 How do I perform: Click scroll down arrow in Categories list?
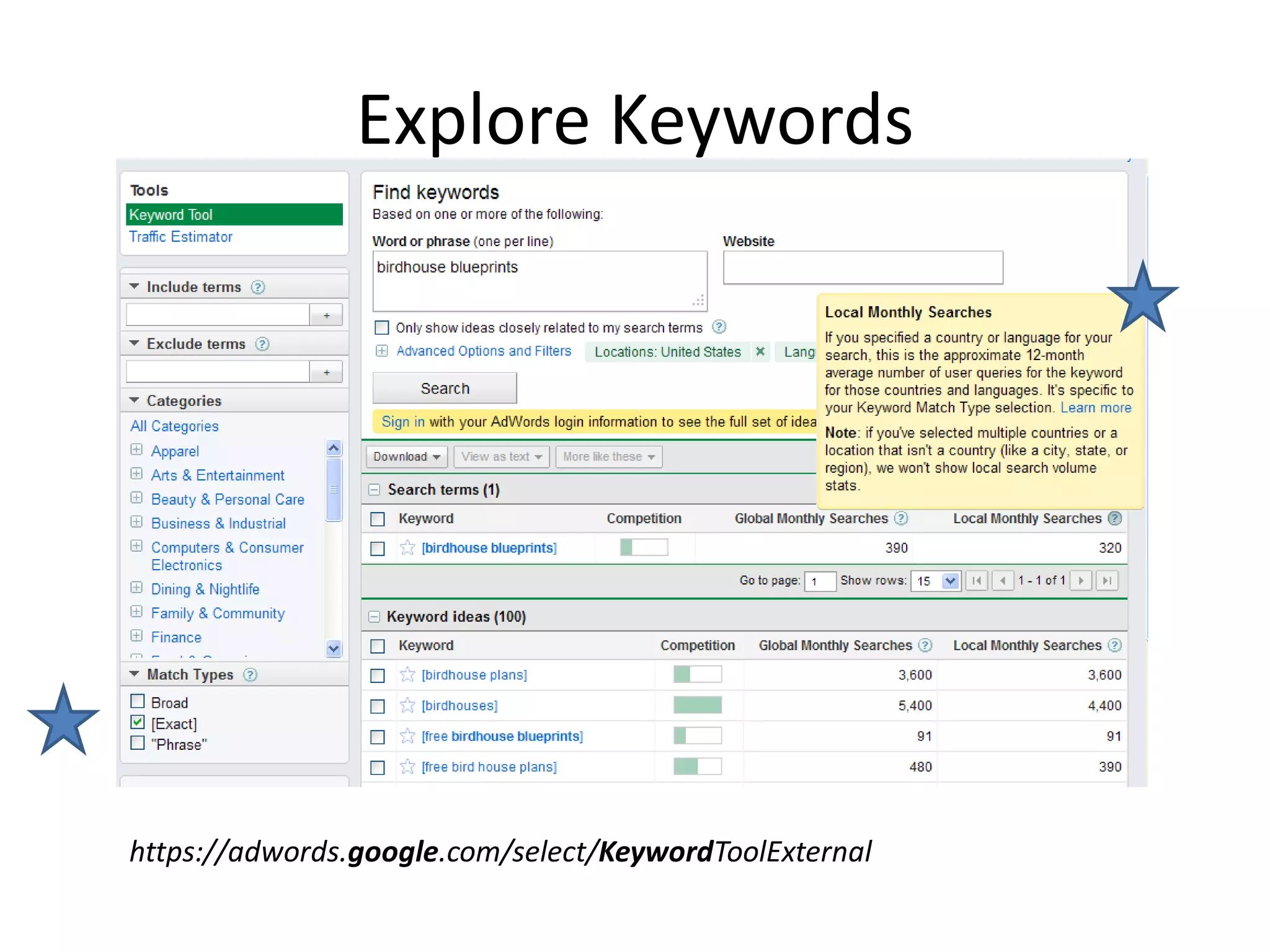pyautogui.click(x=334, y=648)
